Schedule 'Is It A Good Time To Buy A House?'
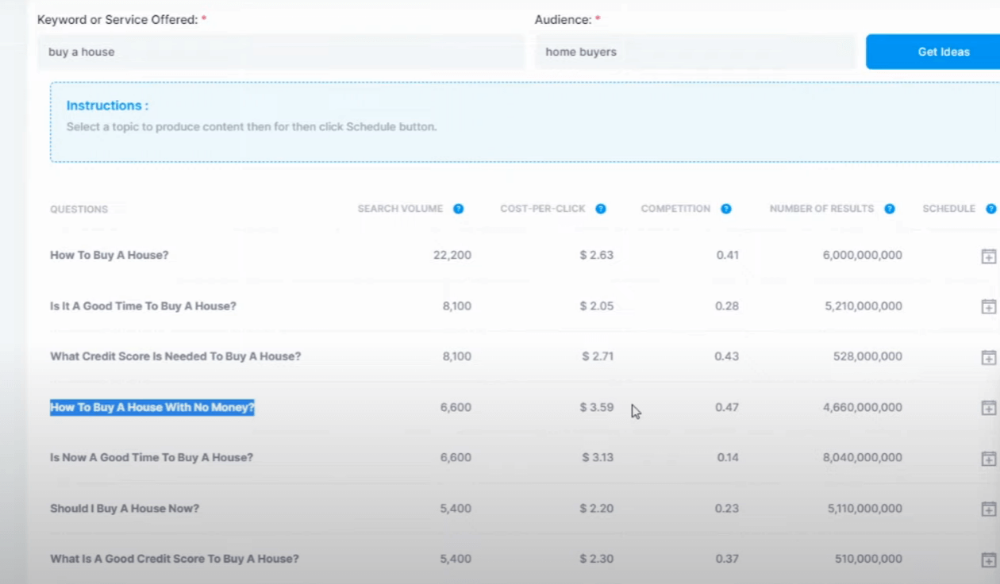 (988, 307)
